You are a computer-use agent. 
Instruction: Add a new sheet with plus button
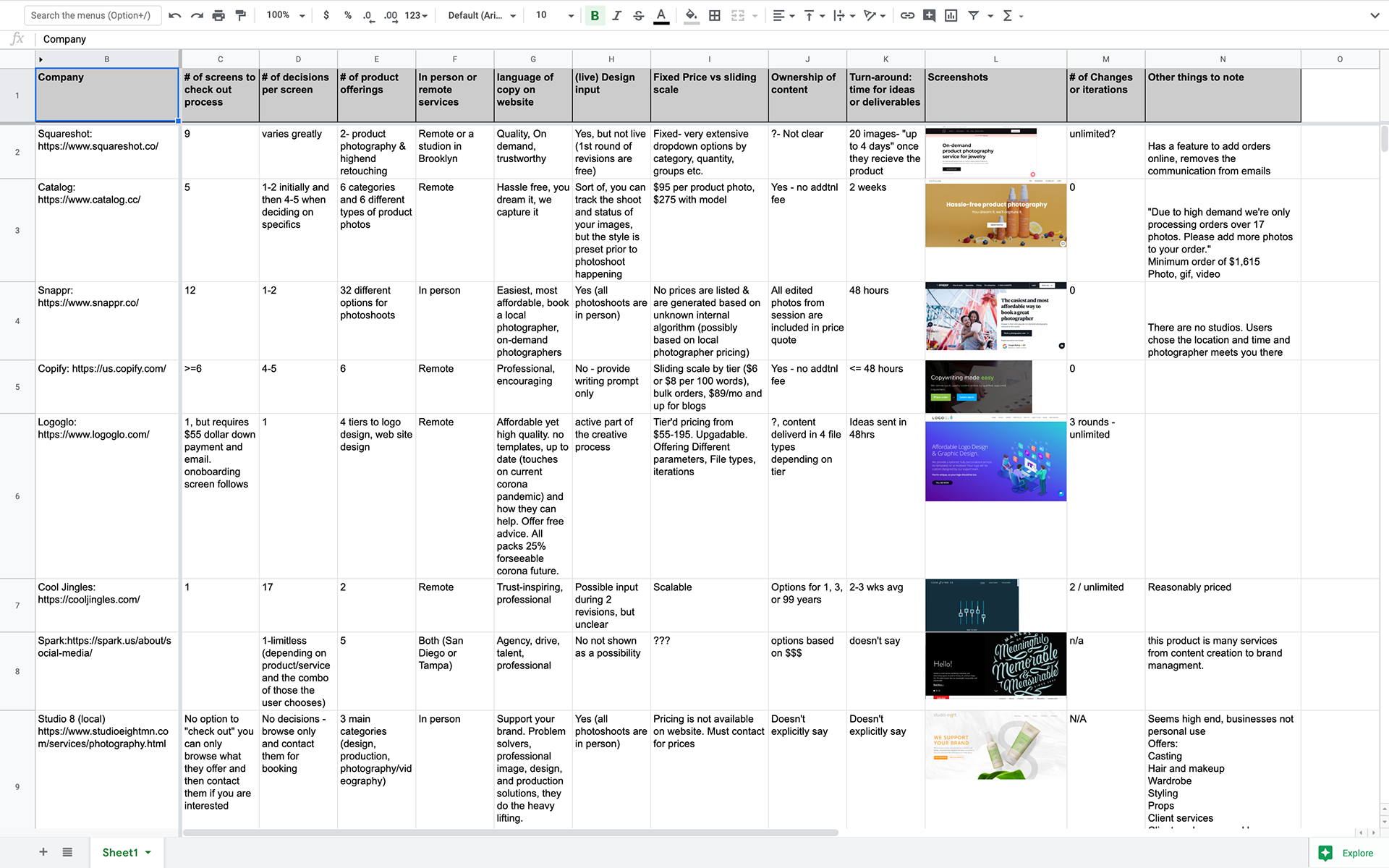coord(43,852)
